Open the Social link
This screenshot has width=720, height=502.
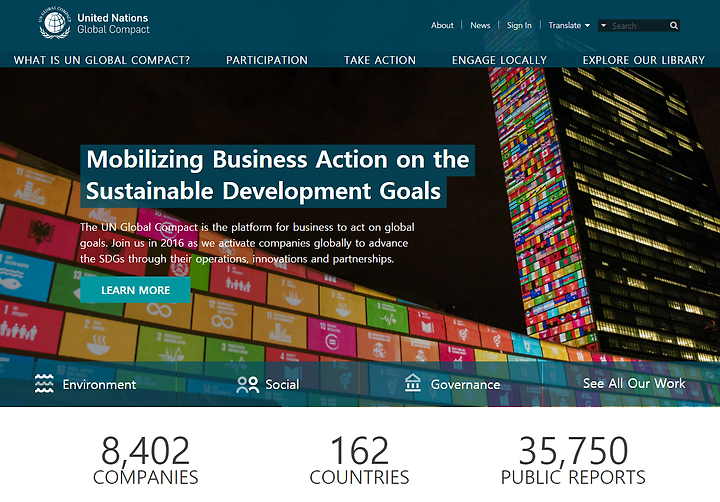point(282,384)
